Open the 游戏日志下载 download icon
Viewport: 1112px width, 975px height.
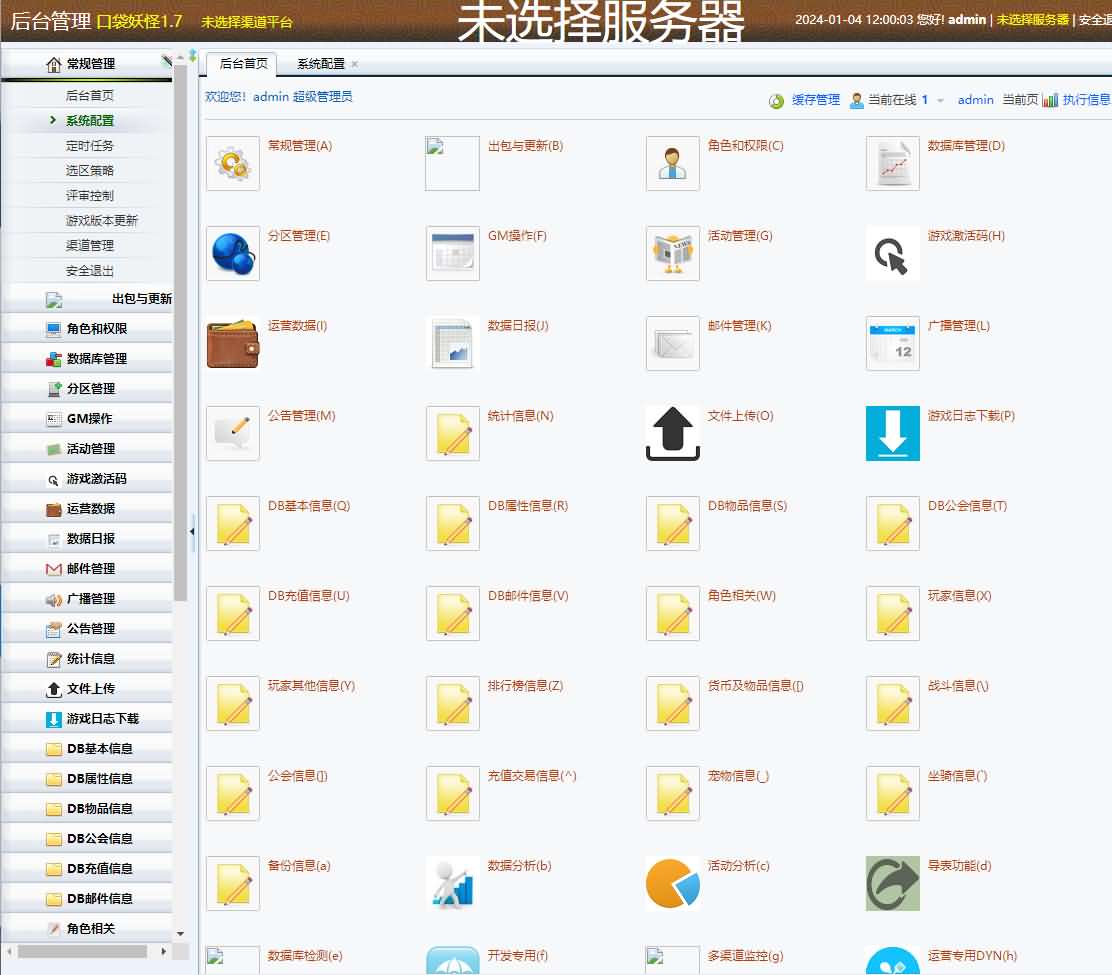(x=892, y=433)
